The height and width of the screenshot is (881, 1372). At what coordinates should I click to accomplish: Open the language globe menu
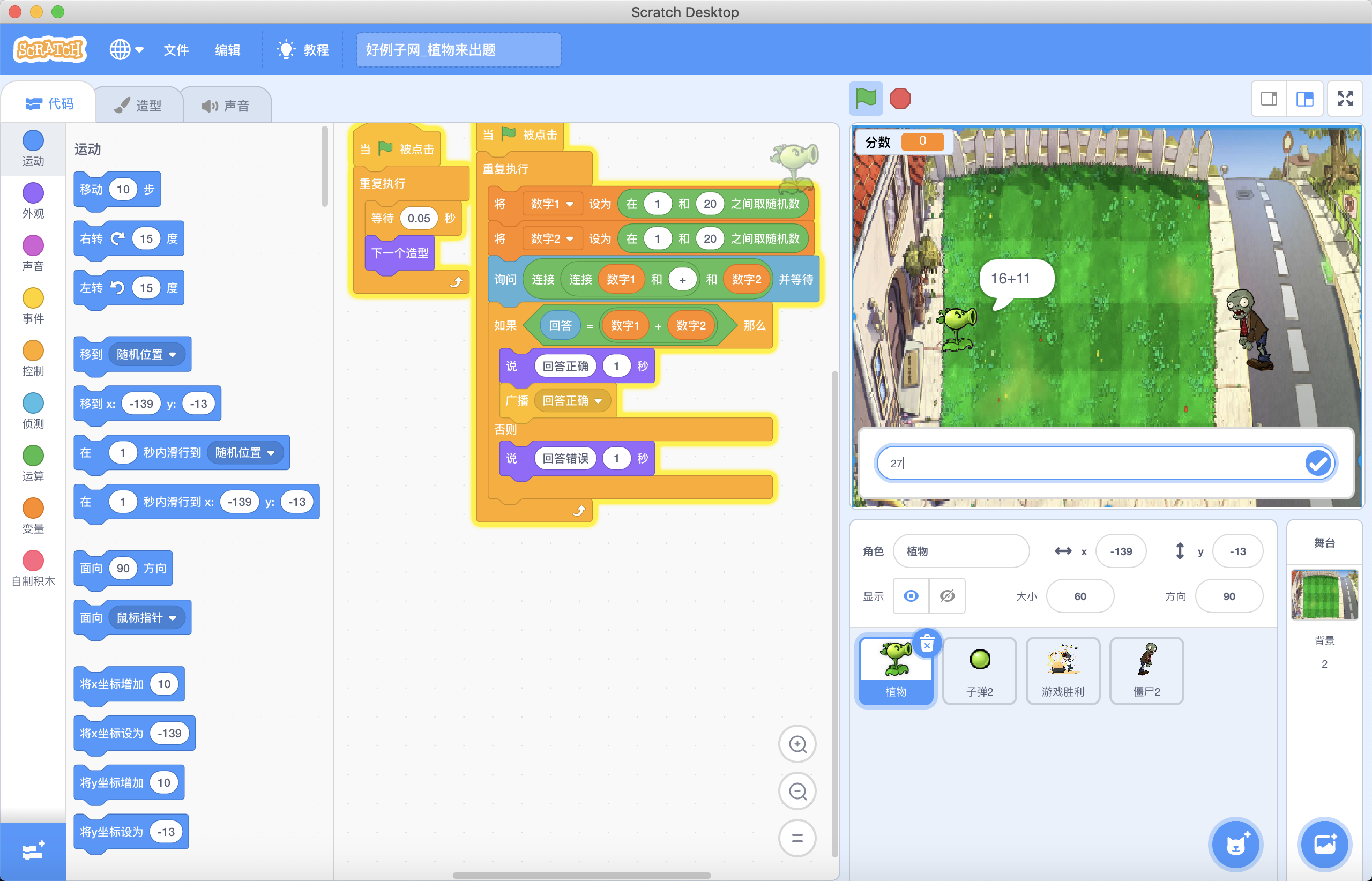point(126,50)
